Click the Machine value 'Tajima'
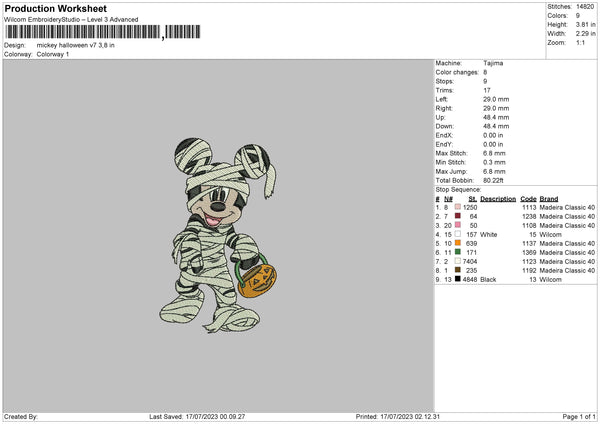The width and height of the screenshot is (600, 424). (493, 63)
